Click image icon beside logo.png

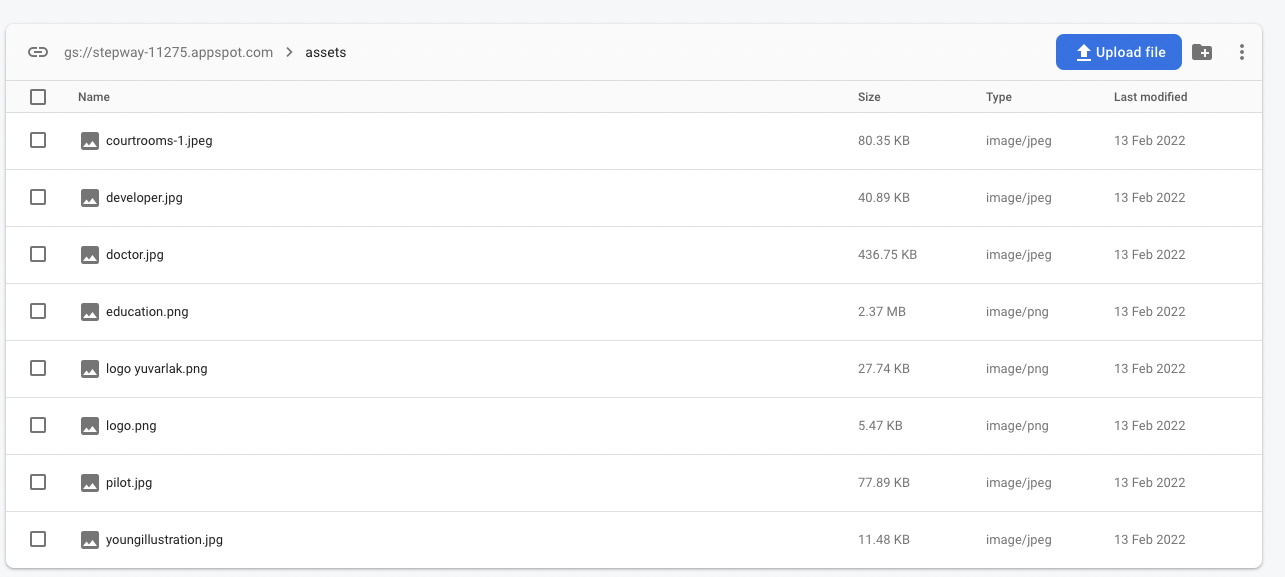90,426
